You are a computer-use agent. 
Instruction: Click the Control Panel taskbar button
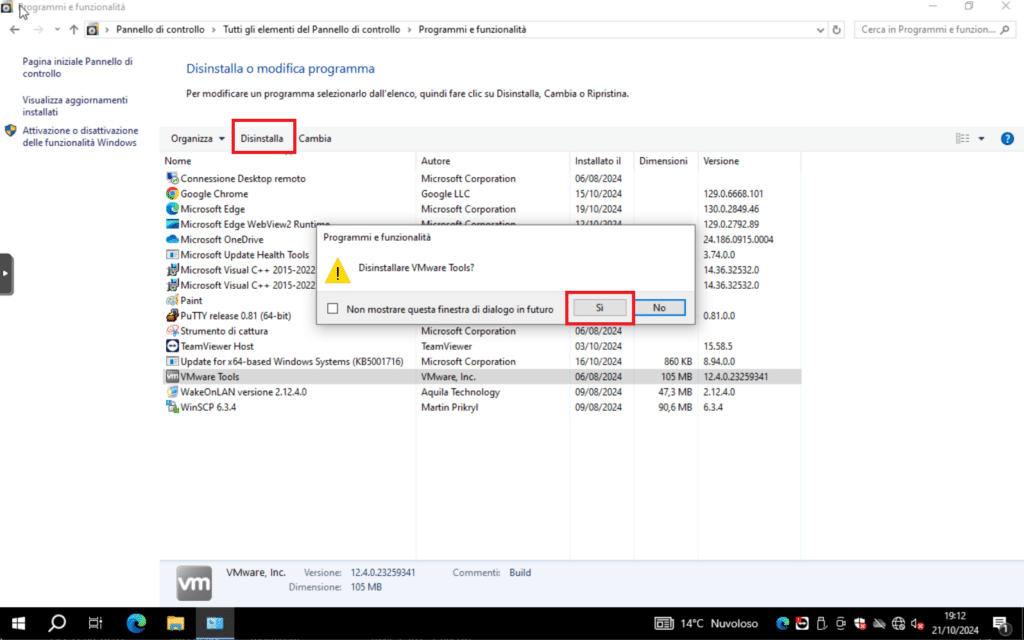[214, 623]
